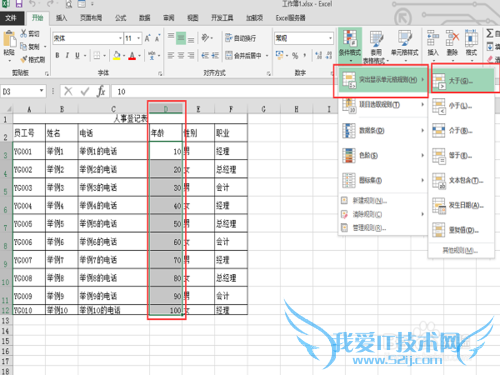Click the borders icon
The width and height of the screenshot is (500, 375).
click(97, 55)
